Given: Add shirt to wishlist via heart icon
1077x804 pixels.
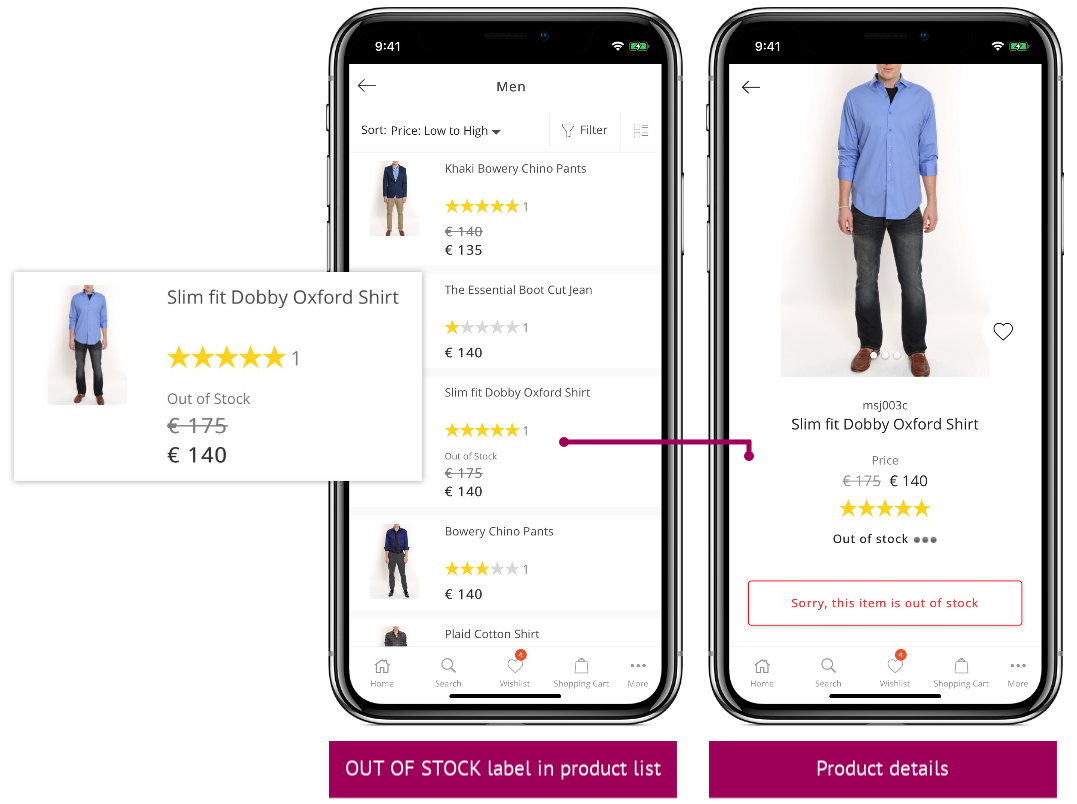Looking at the screenshot, I should (x=1003, y=332).
